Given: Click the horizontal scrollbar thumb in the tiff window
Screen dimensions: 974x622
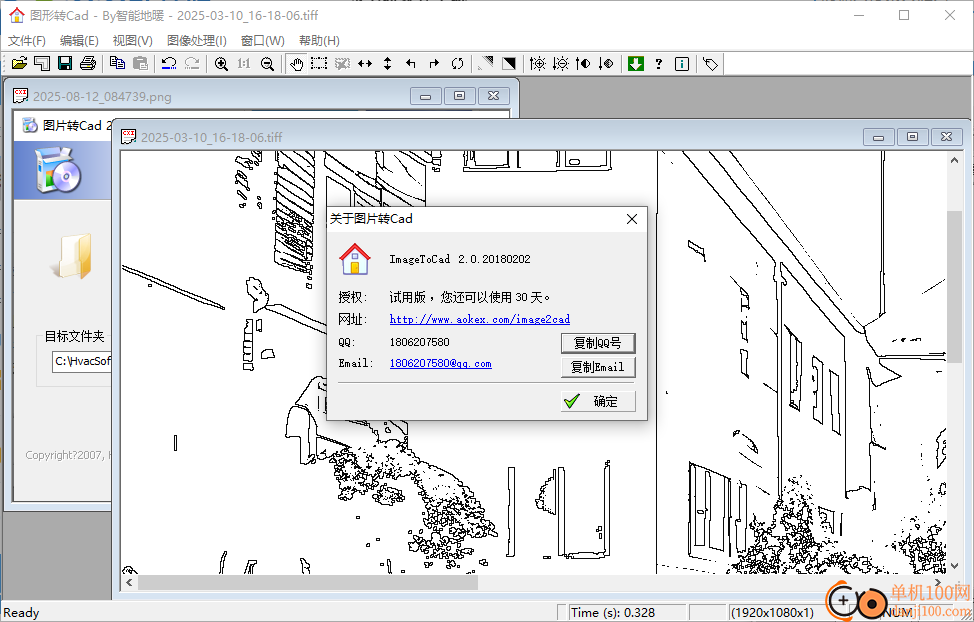Looking at the screenshot, I should tap(307, 583).
